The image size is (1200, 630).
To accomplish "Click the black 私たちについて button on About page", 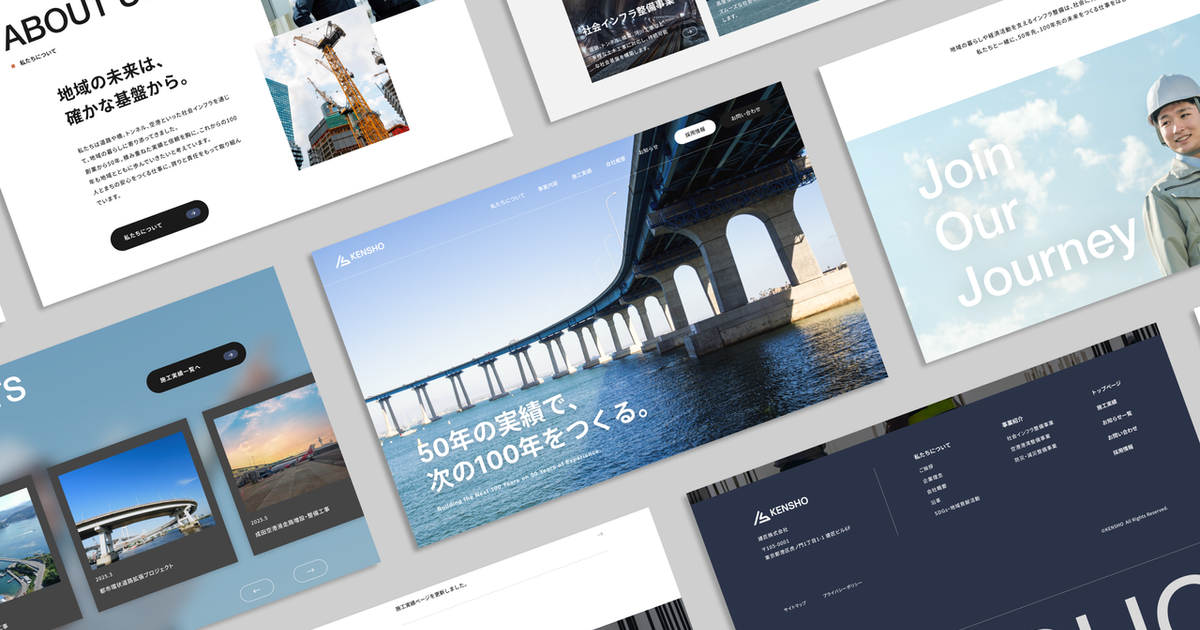I will [159, 225].
